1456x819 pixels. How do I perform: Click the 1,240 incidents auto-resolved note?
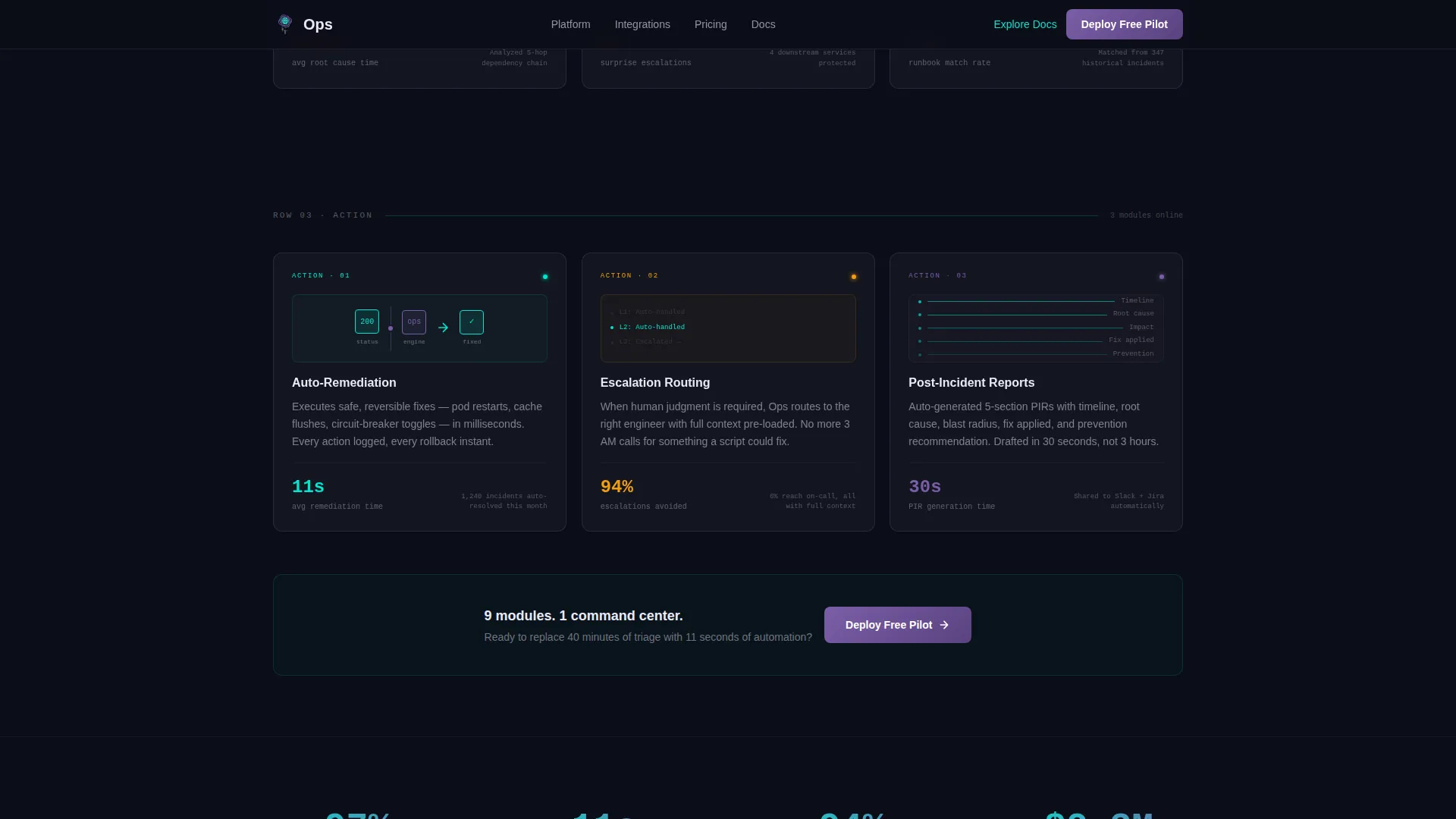[504, 501]
